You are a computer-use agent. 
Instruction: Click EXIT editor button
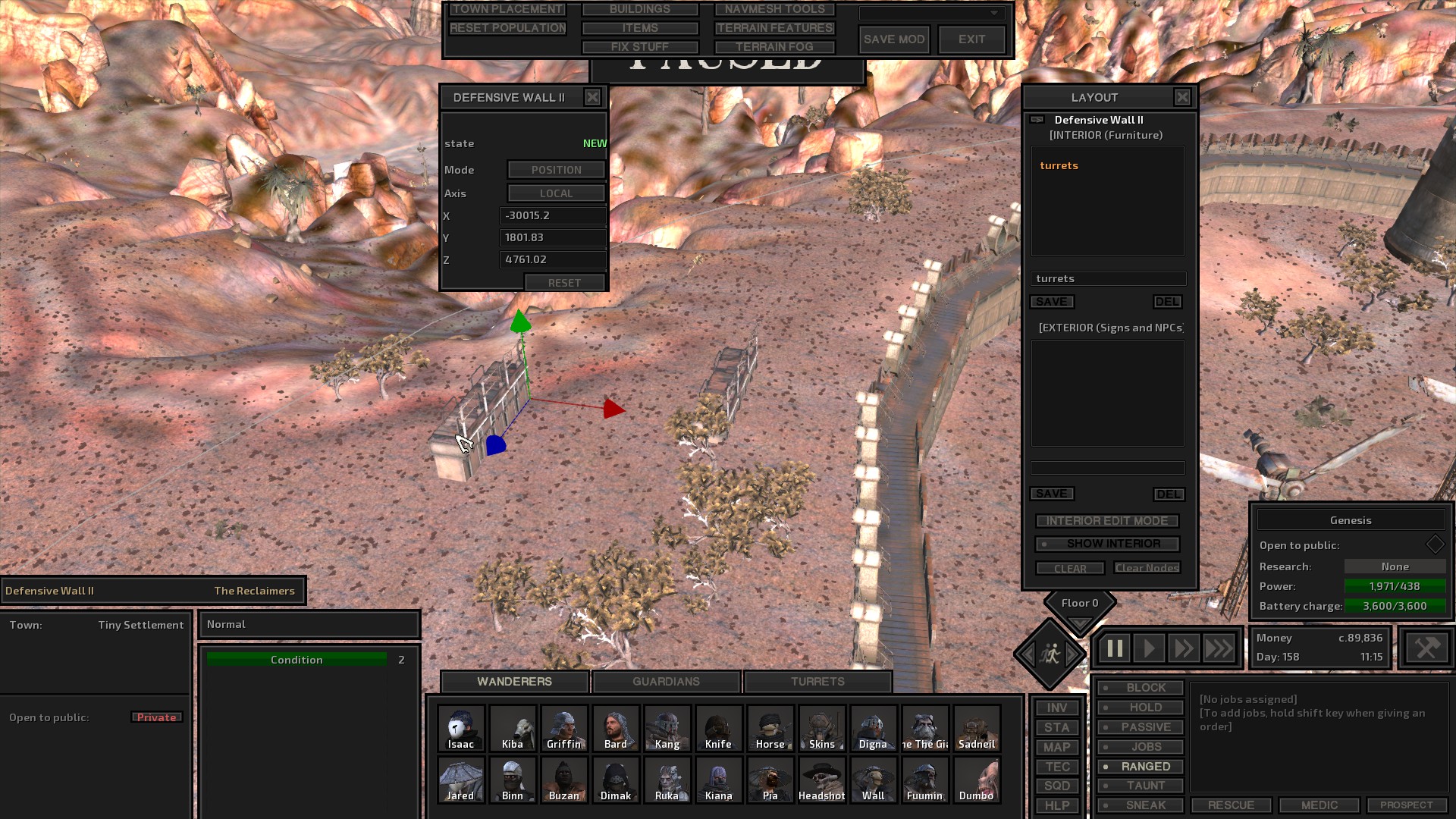coord(971,39)
